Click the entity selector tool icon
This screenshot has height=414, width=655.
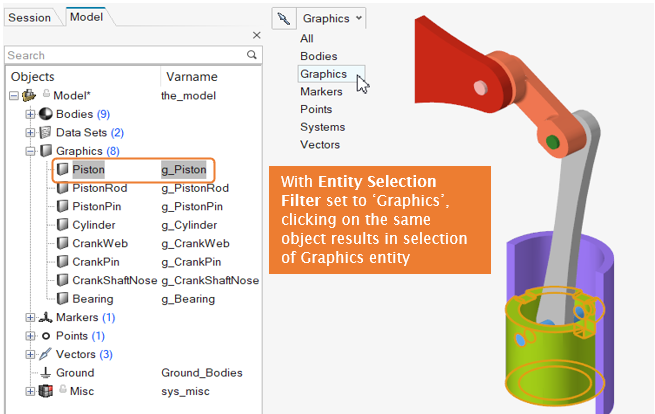(x=284, y=18)
